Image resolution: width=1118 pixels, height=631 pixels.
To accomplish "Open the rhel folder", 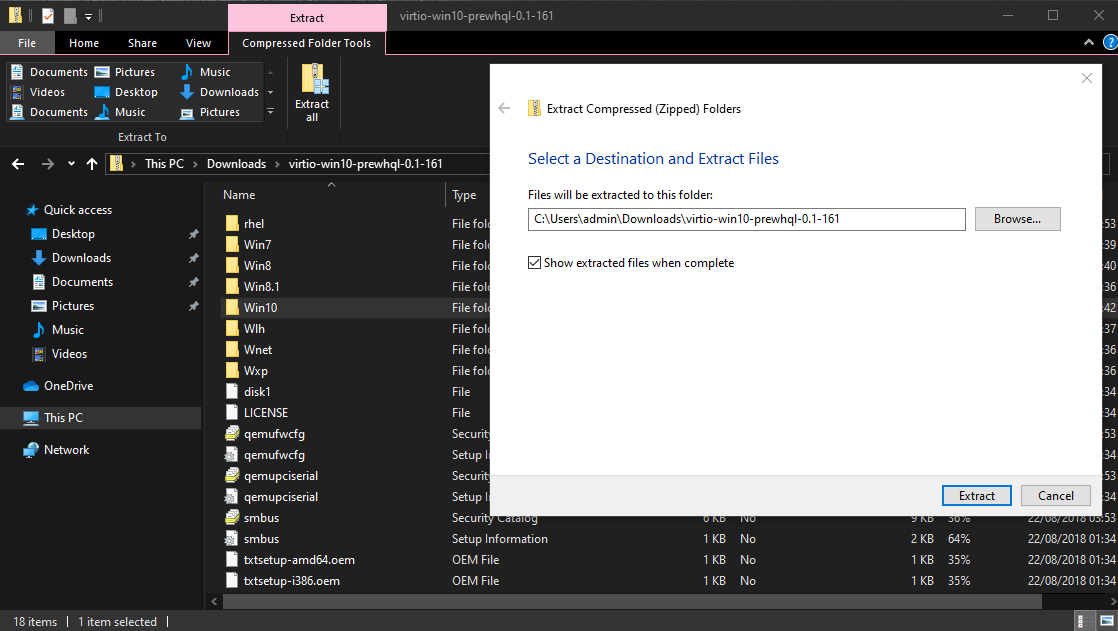I will pos(245,223).
